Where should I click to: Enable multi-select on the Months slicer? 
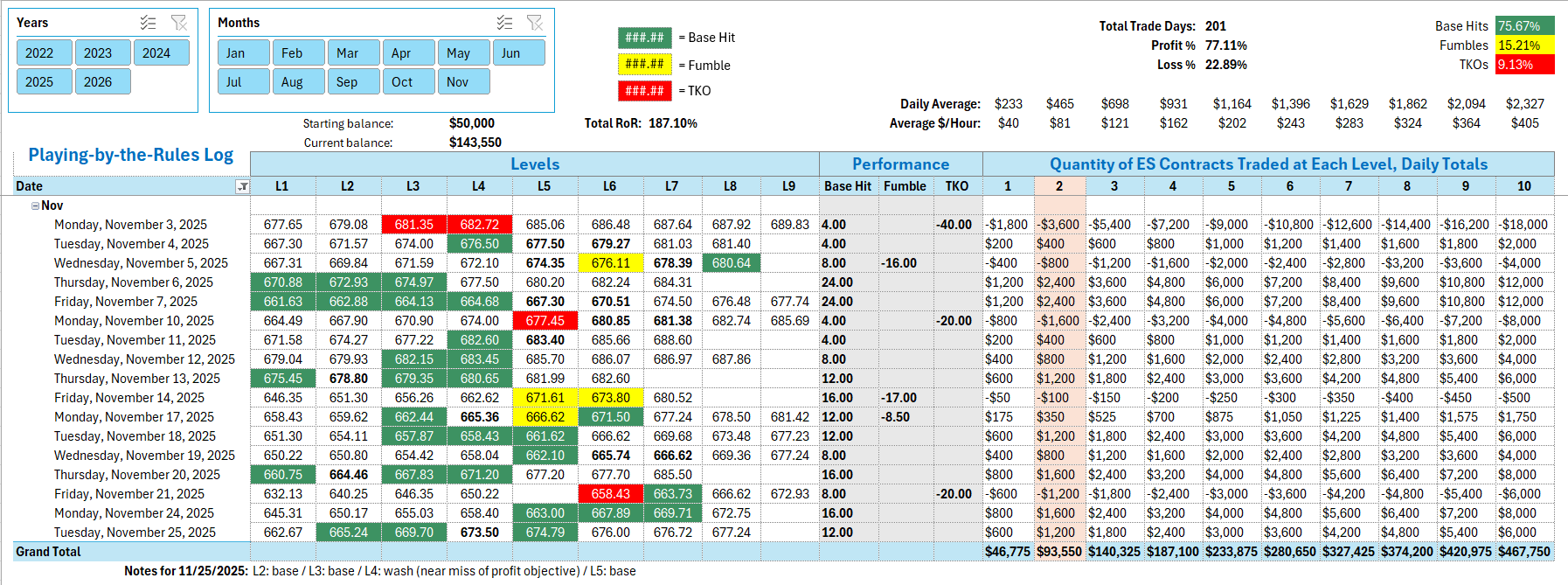(504, 23)
